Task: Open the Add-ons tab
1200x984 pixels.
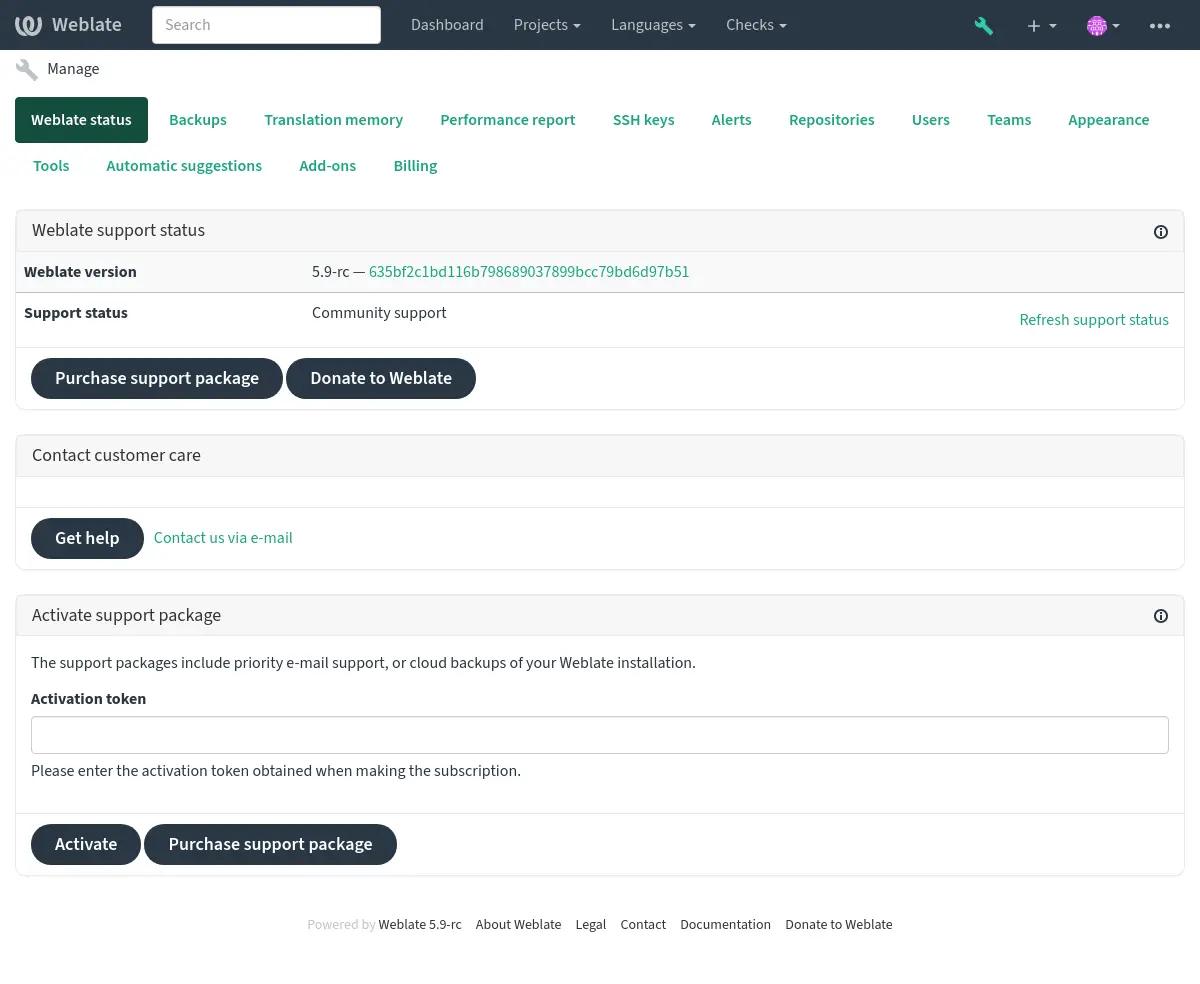Action: 328,166
